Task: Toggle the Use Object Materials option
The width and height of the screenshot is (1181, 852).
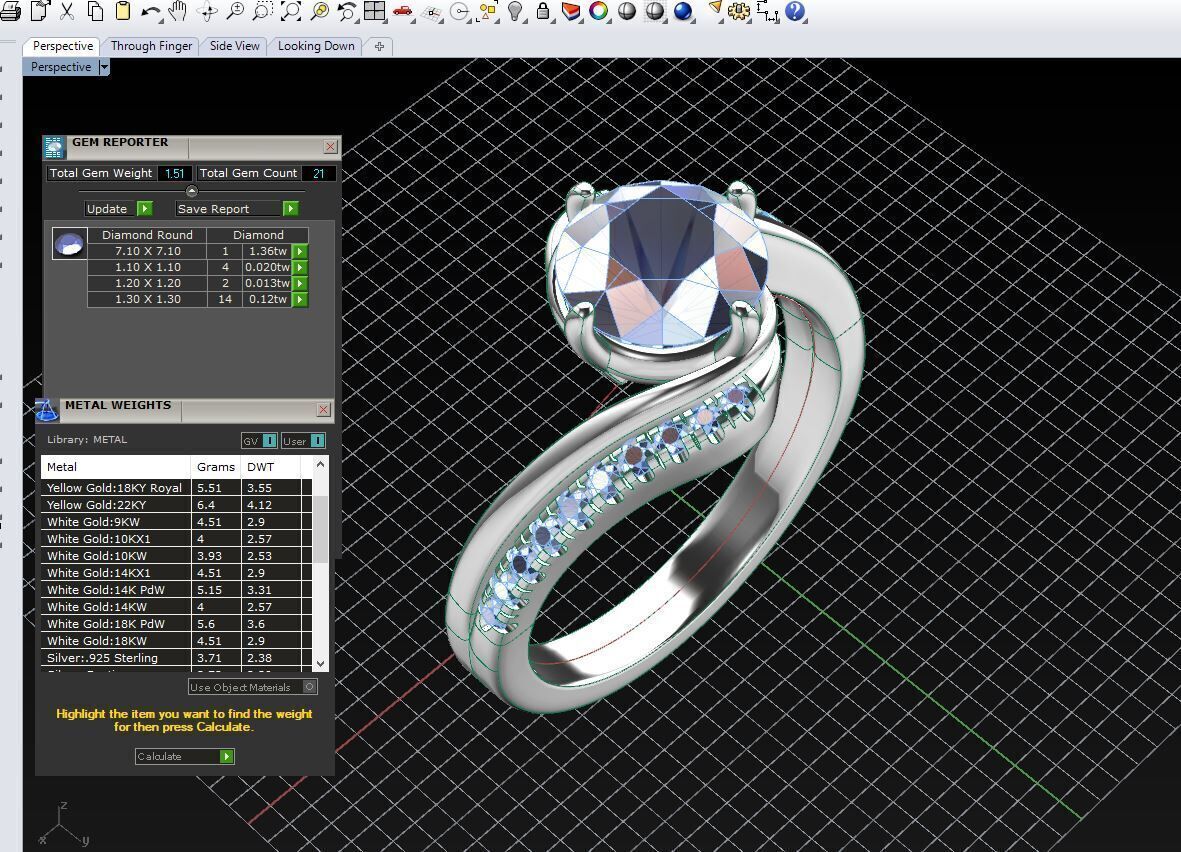Action: [252, 687]
